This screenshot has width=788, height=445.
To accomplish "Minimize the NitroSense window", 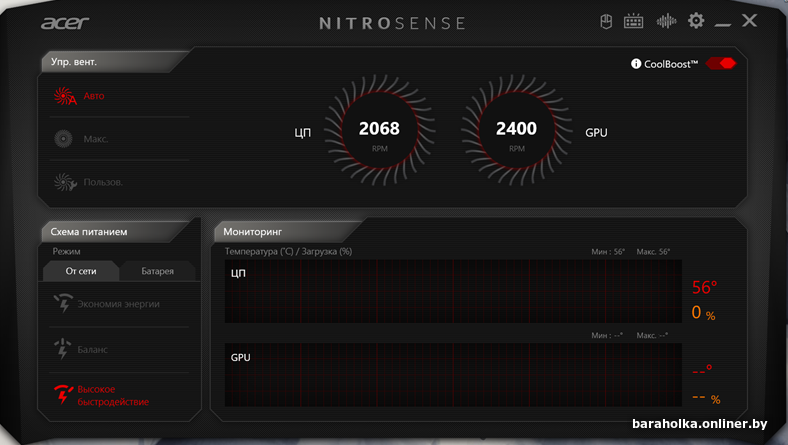I will [x=723, y=24].
